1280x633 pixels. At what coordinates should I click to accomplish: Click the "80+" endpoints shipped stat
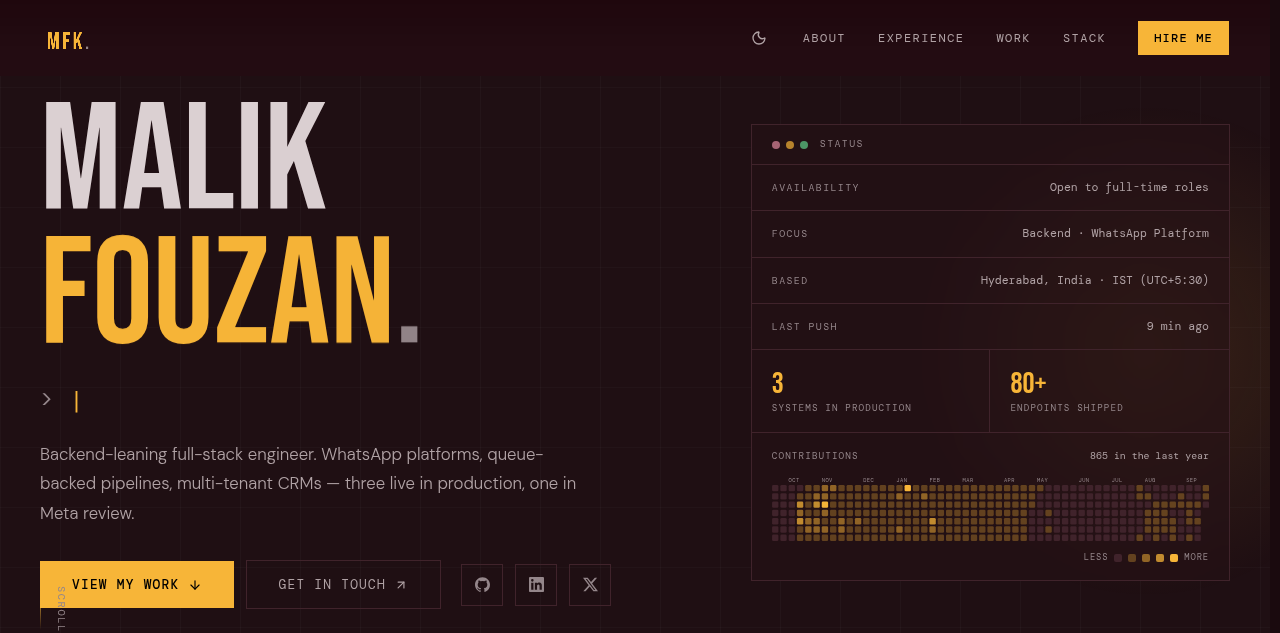(1028, 383)
